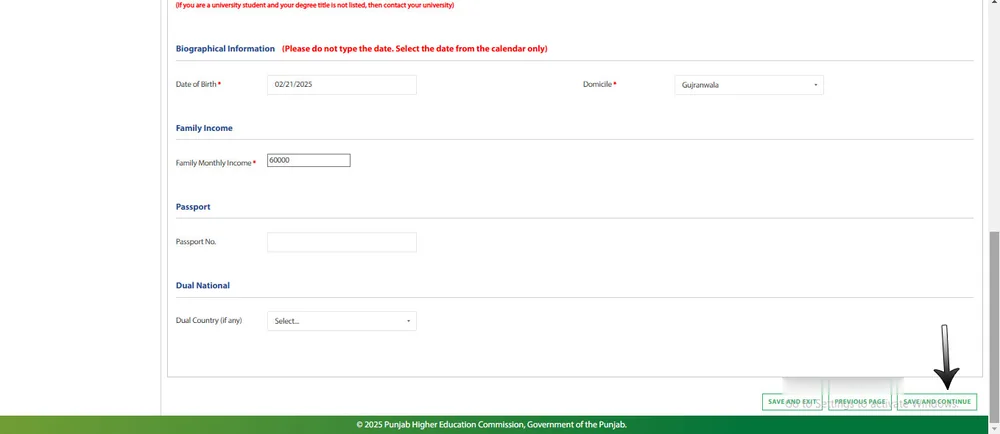This screenshot has width=1000, height=434.
Task: Click the Date of Birth label
Action: 198,84
